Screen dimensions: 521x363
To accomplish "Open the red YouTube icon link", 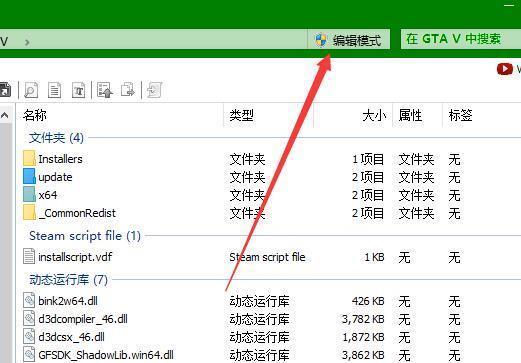I will [x=505, y=69].
